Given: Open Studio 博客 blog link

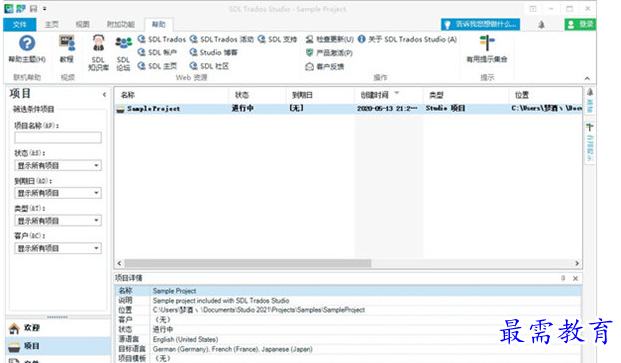Looking at the screenshot, I should (213, 52).
